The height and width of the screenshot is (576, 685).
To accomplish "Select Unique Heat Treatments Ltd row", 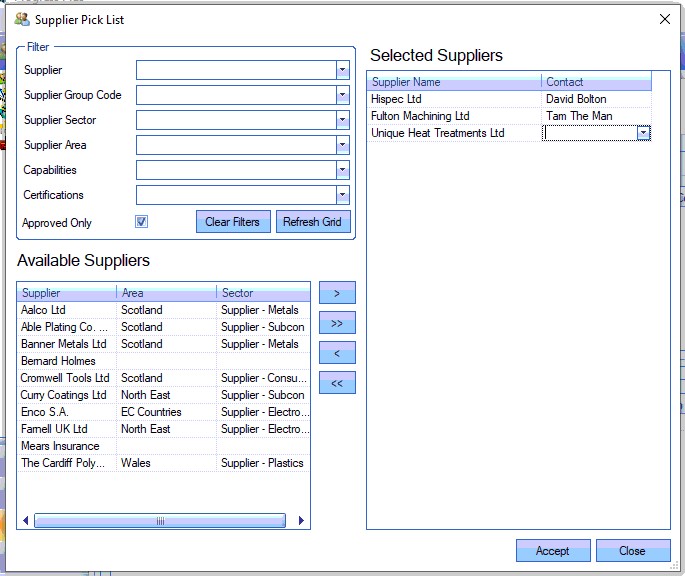I will (x=454, y=133).
